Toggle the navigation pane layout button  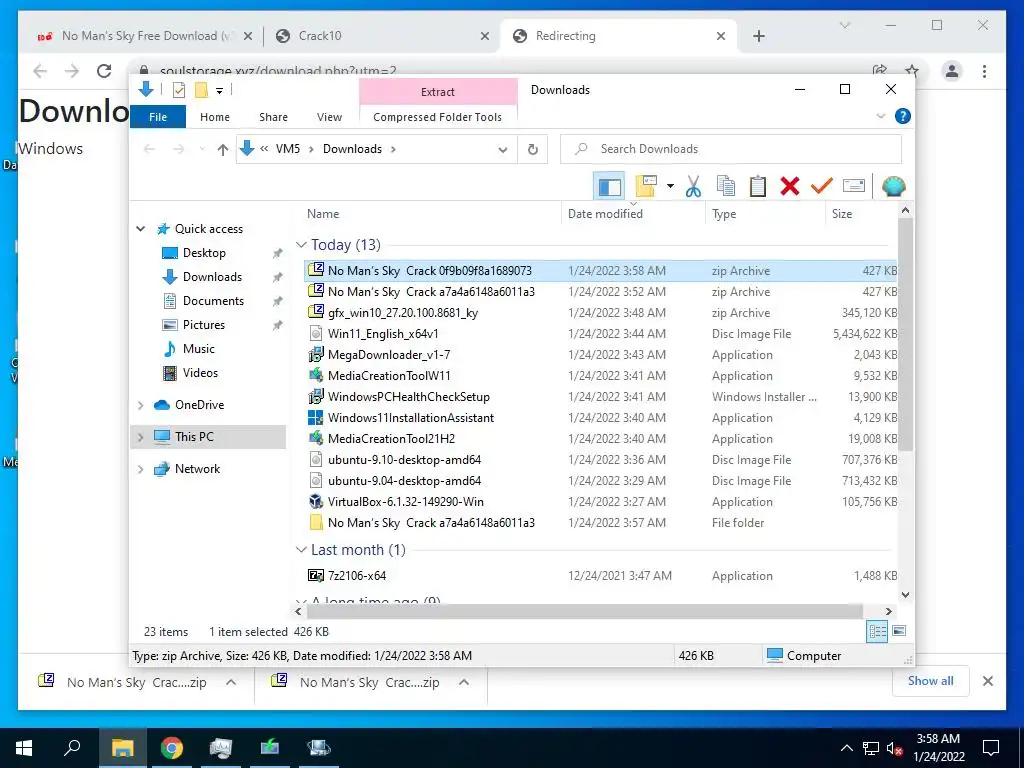(x=609, y=187)
